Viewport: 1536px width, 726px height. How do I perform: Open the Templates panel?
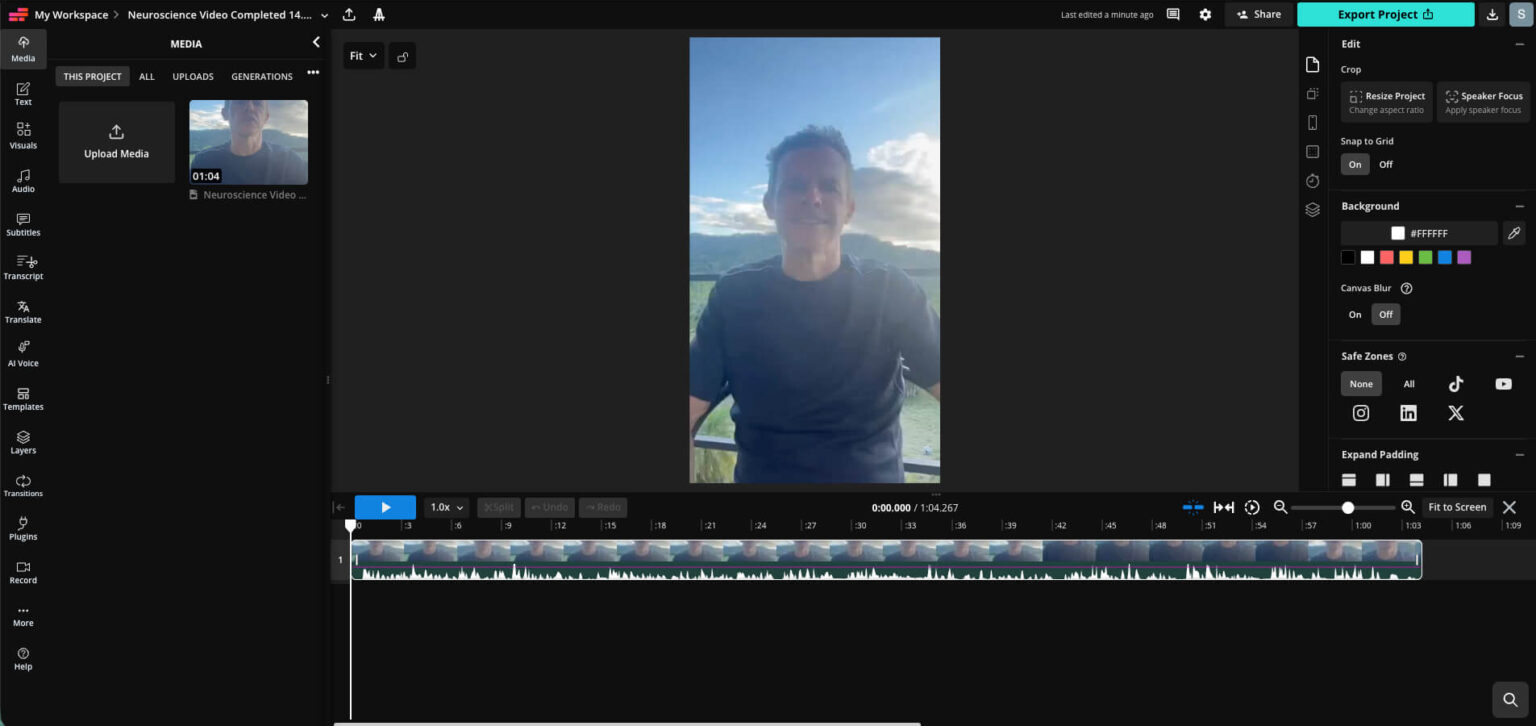click(x=23, y=398)
